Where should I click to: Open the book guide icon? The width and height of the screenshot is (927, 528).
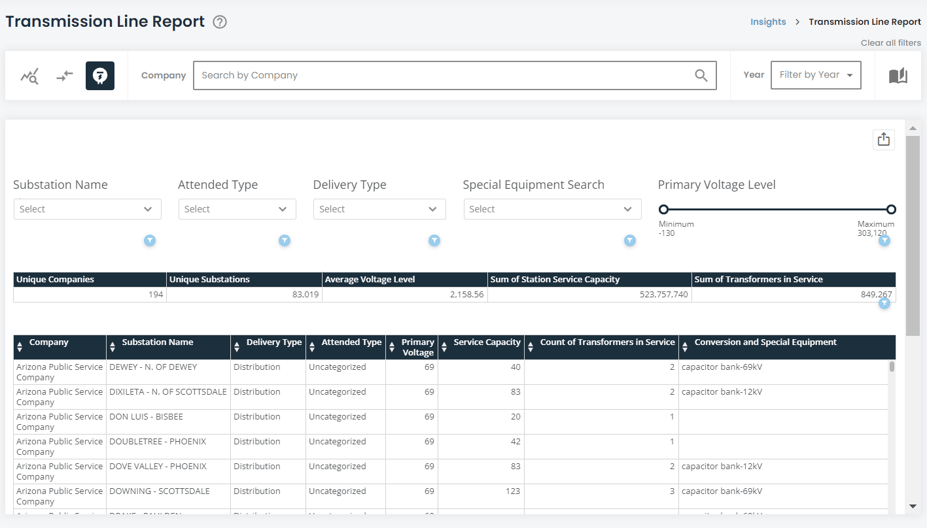click(x=898, y=76)
